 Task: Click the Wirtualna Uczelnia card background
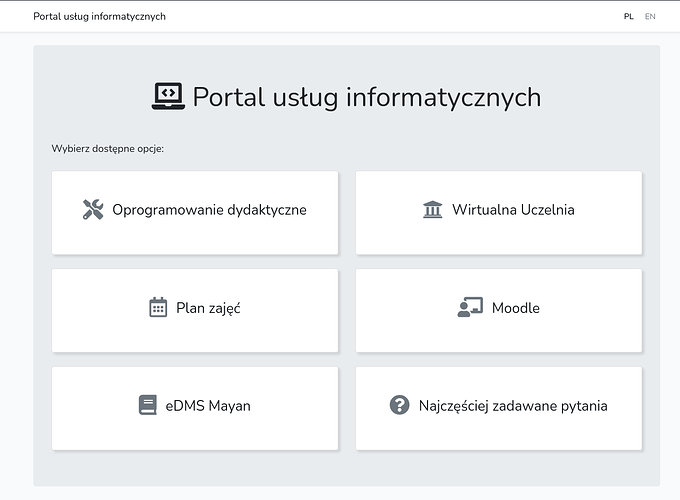coord(499,212)
